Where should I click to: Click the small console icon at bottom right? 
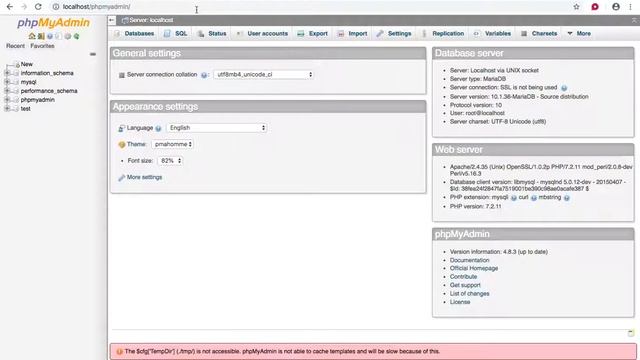pos(631,333)
